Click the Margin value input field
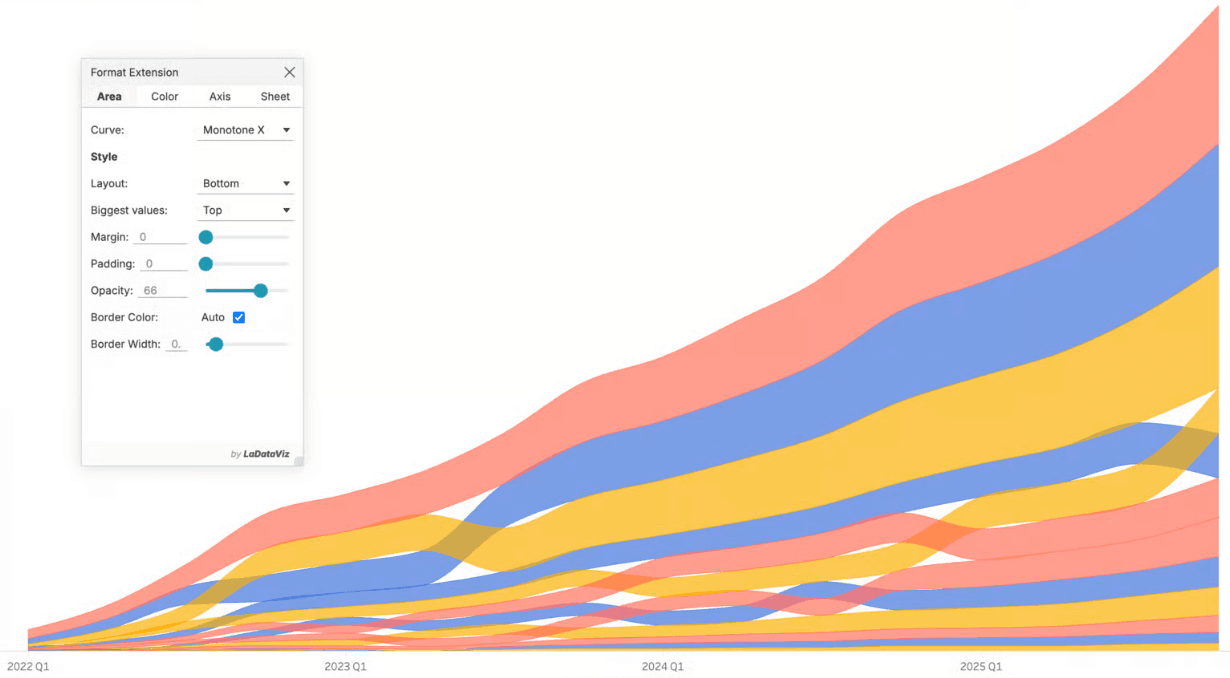Image resolution: width=1230 pixels, height=678 pixels. 161,238
